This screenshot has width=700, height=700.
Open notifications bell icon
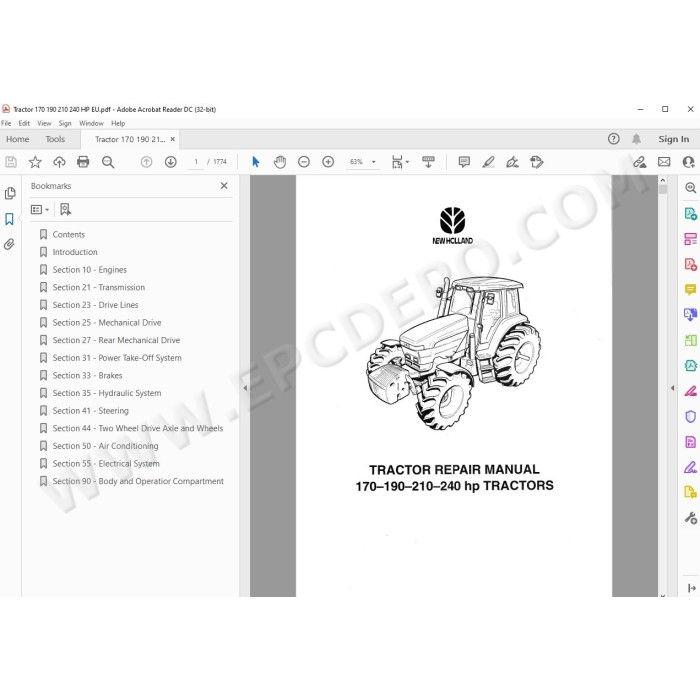636,139
